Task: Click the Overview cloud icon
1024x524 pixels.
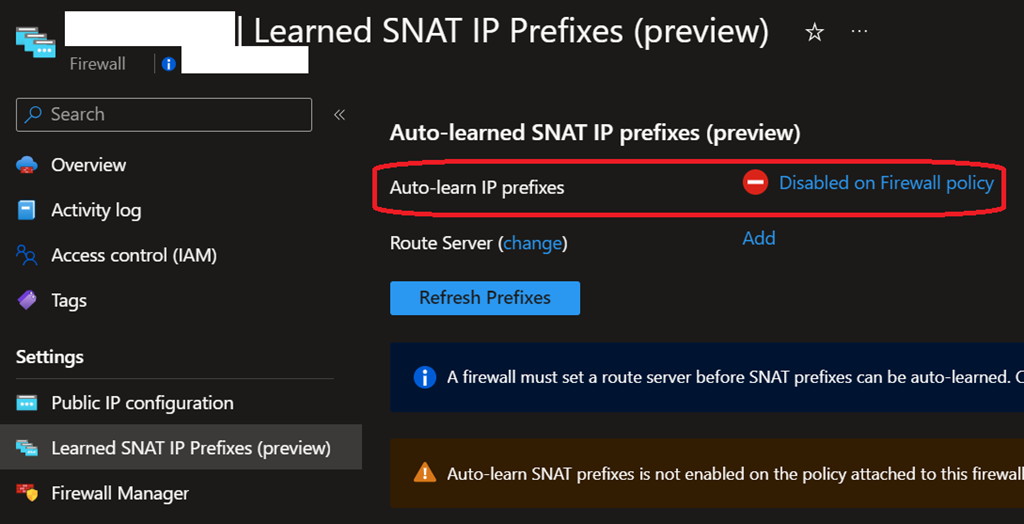Action: click(27, 165)
